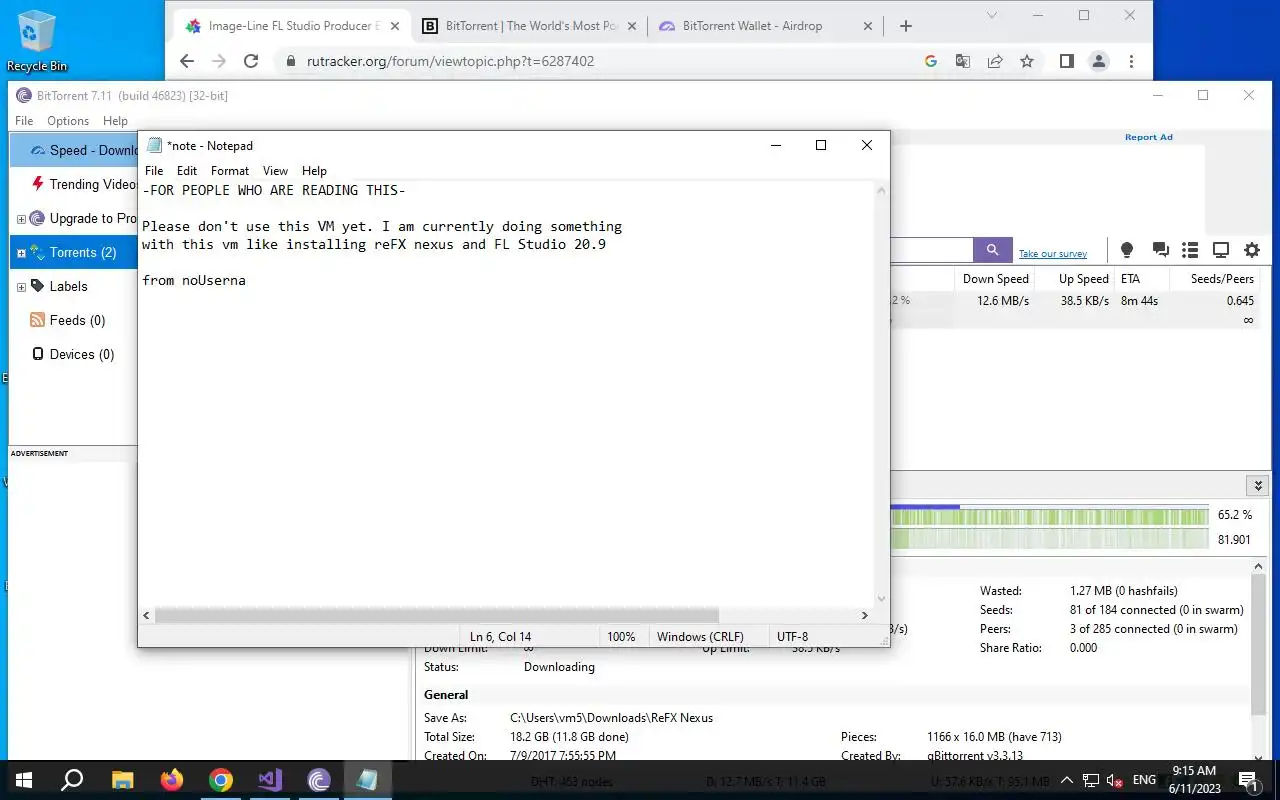The width and height of the screenshot is (1280, 800).
Task: Switch to BitTorrent from the taskbar
Action: [x=319, y=780]
